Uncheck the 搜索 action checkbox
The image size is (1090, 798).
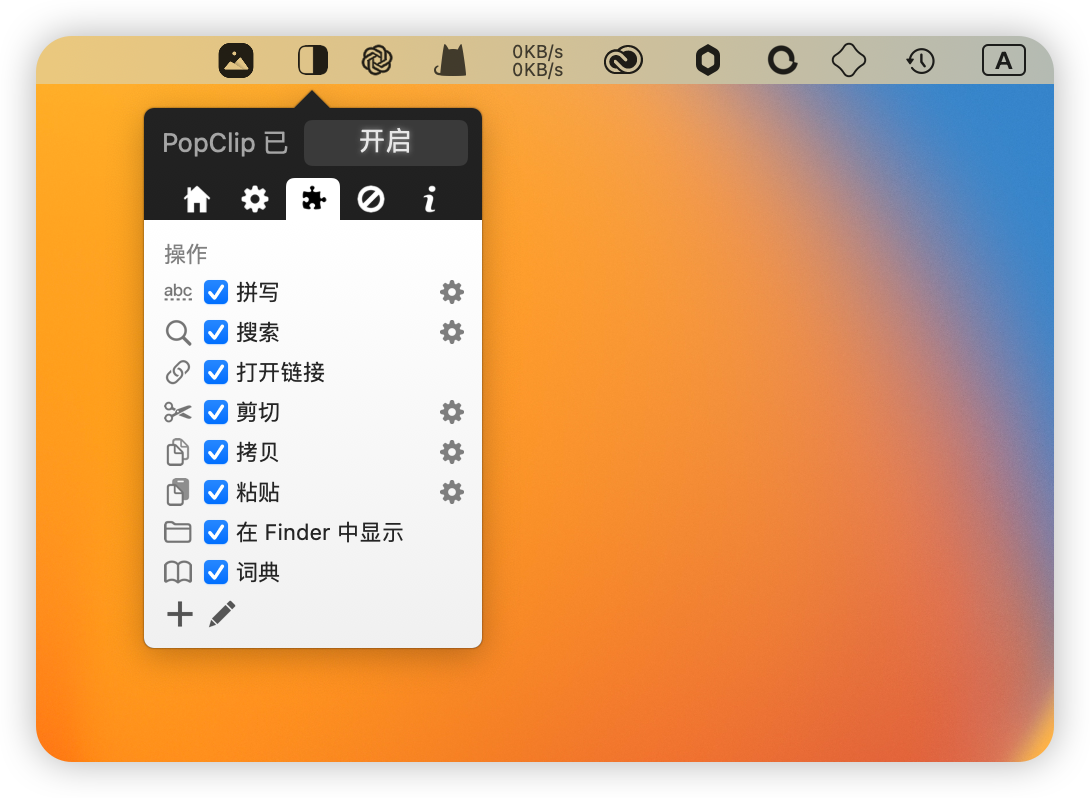[215, 332]
